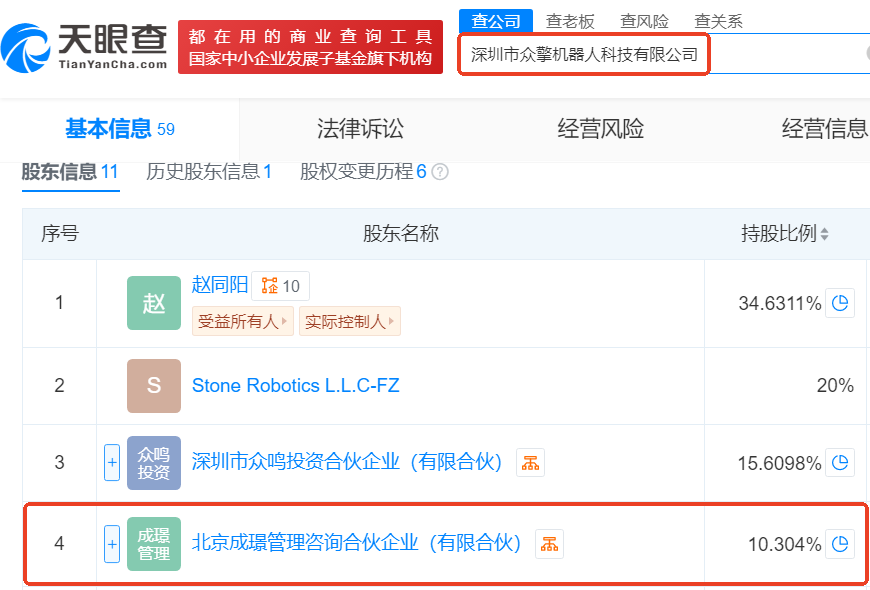The image size is (870, 590).
Task: Click the red promotional banner
Action: pos(310,47)
